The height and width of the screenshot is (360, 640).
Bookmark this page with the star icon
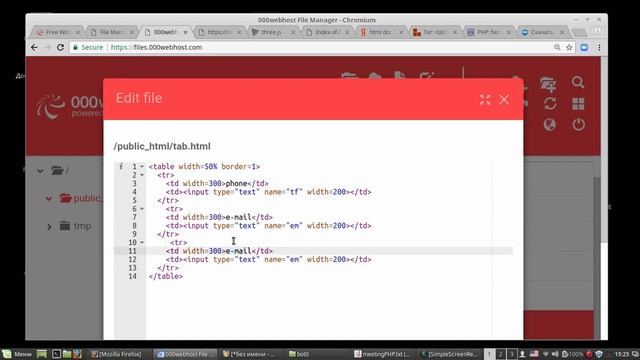click(569, 47)
